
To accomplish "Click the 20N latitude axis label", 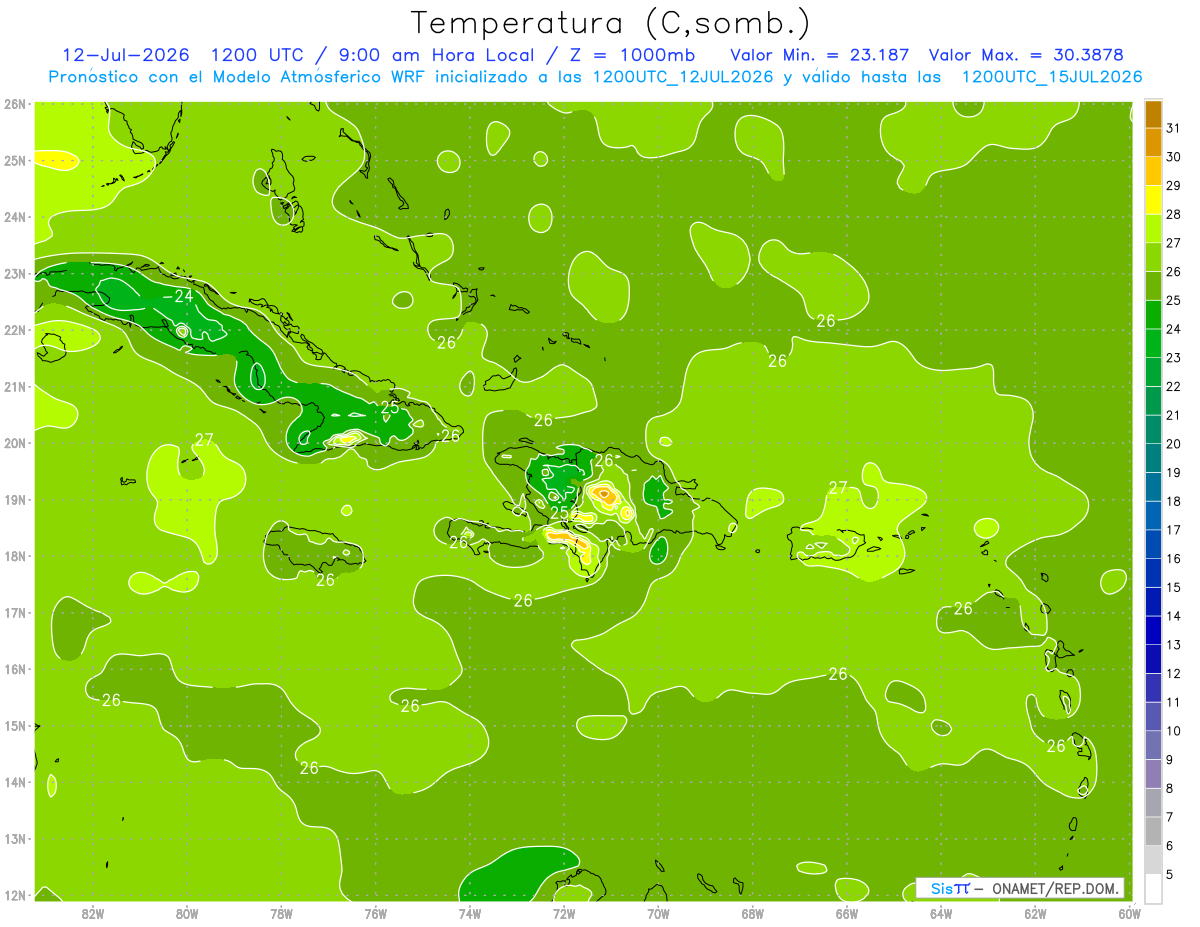I will point(16,443).
